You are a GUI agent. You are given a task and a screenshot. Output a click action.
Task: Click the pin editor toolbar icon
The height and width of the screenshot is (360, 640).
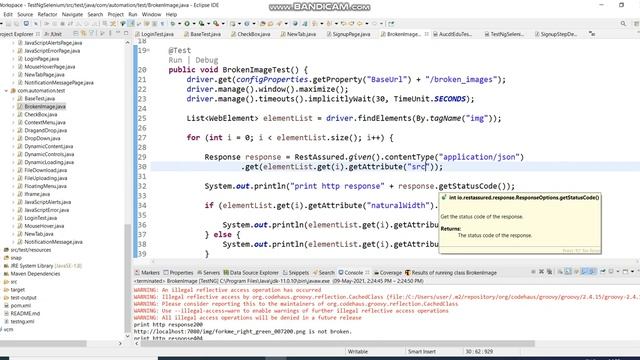391,24
